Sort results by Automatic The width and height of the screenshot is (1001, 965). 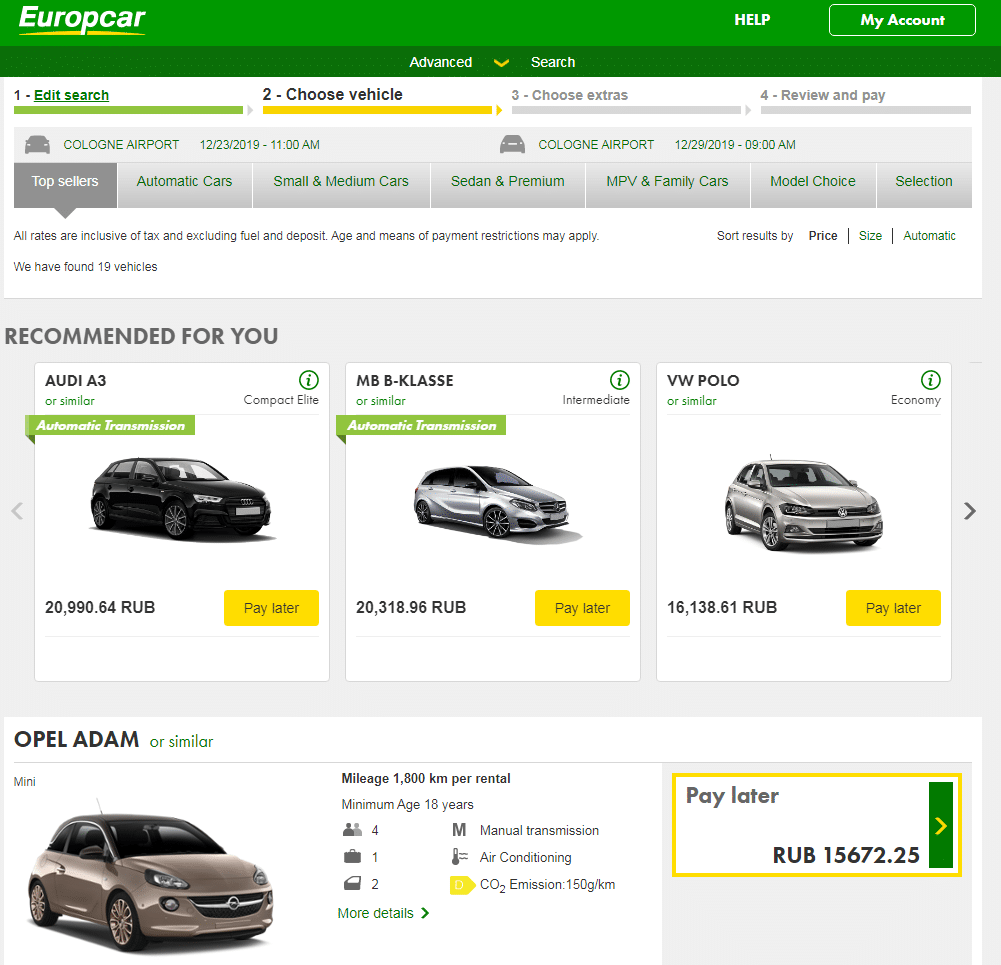929,236
